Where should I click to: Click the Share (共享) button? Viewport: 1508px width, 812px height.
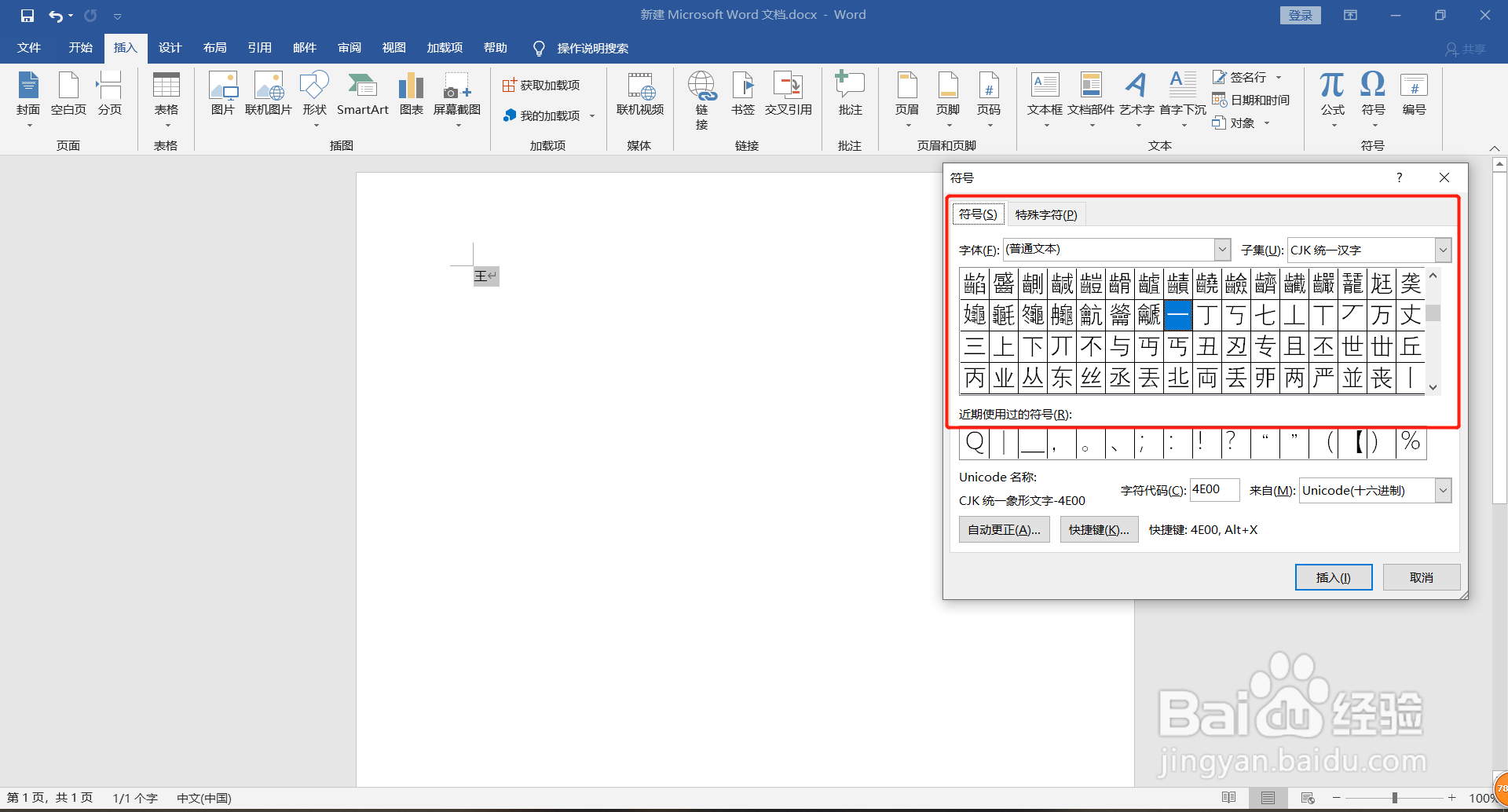(1466, 49)
